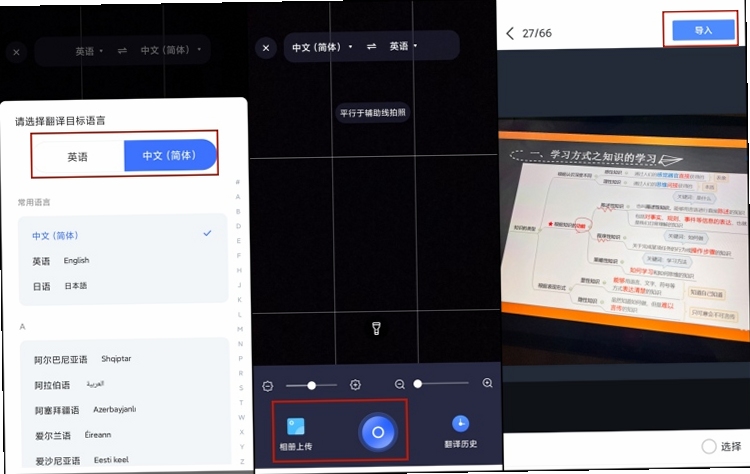Jump to letter H in alphabet index

tap(239, 270)
